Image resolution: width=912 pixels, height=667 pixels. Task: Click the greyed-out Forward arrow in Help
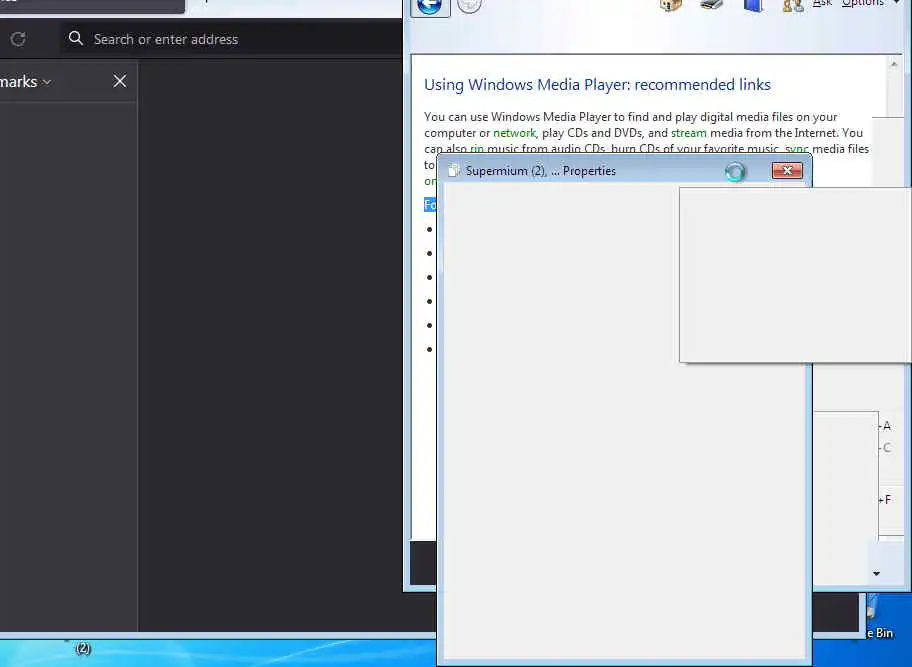click(469, 5)
